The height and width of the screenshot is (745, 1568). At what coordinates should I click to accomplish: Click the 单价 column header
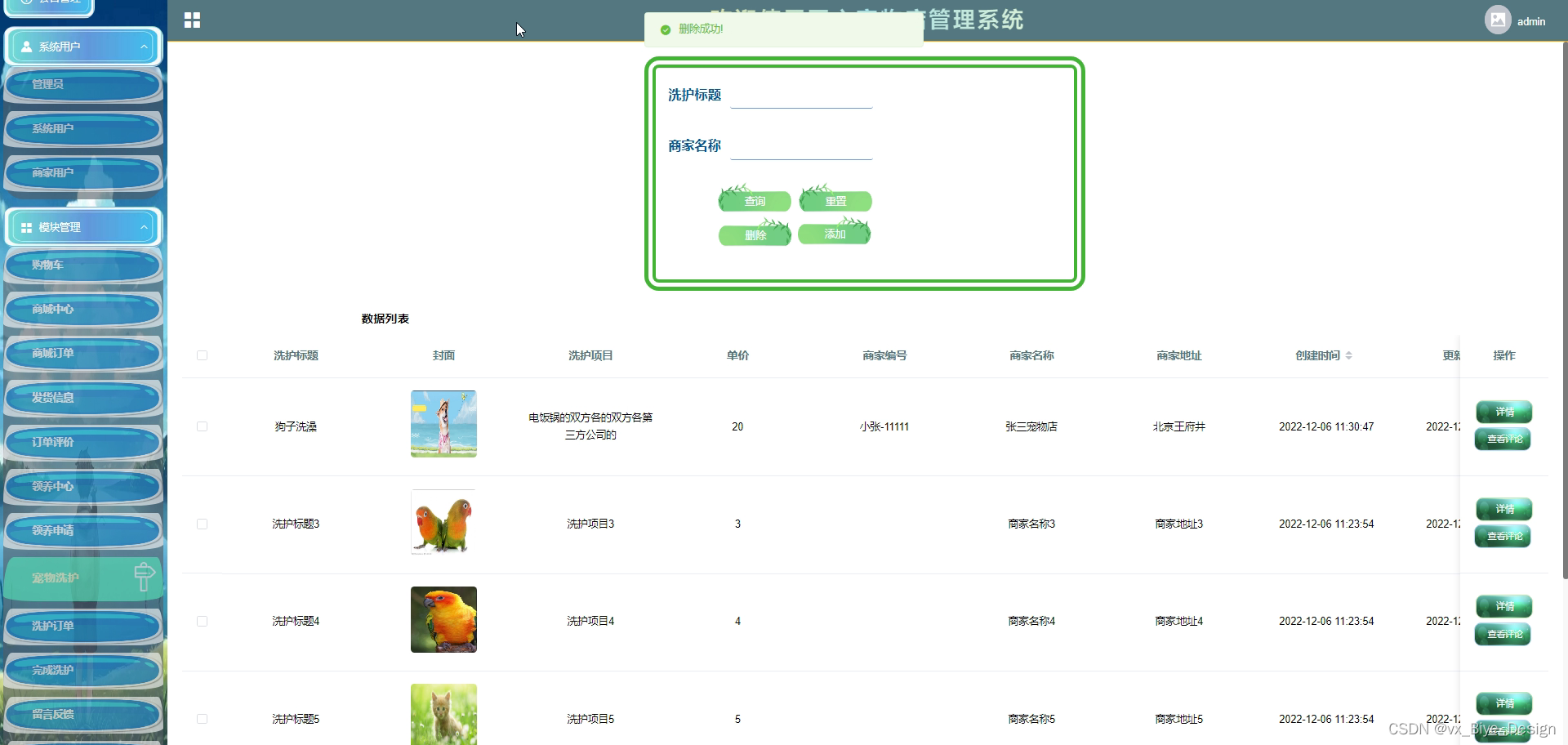[x=737, y=355]
